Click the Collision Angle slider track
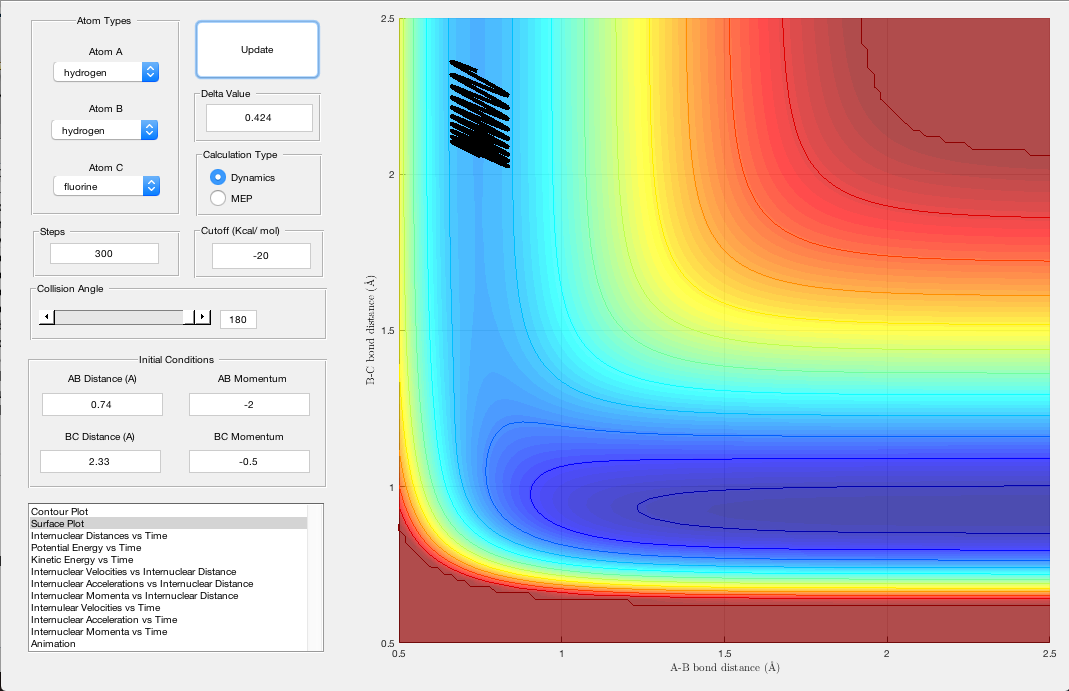The image size is (1069, 691). pyautogui.click(x=120, y=317)
